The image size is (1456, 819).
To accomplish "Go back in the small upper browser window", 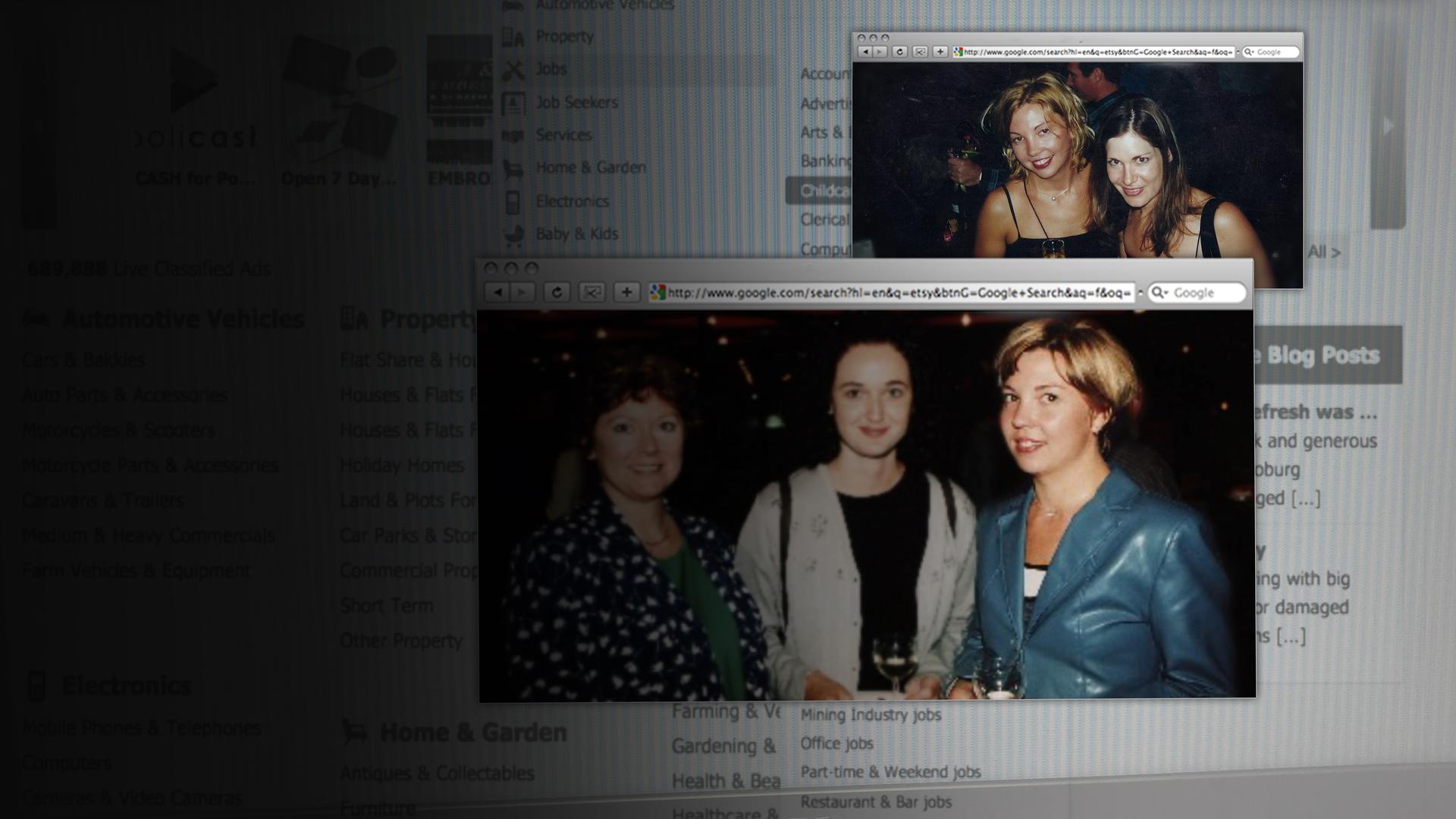I will click(865, 52).
